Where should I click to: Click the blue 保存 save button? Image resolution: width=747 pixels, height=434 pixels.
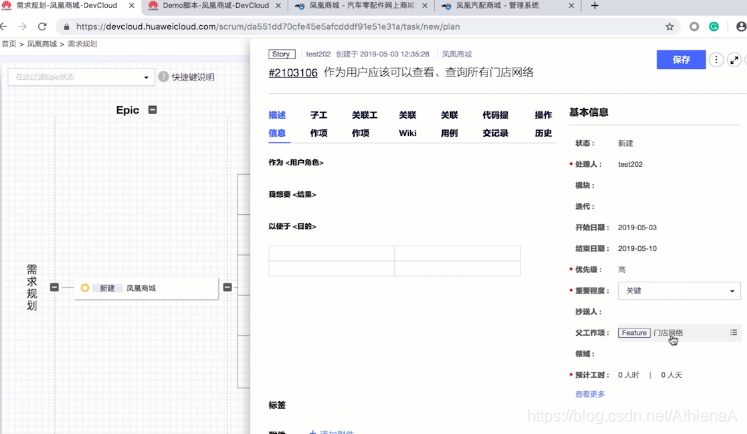click(x=681, y=60)
